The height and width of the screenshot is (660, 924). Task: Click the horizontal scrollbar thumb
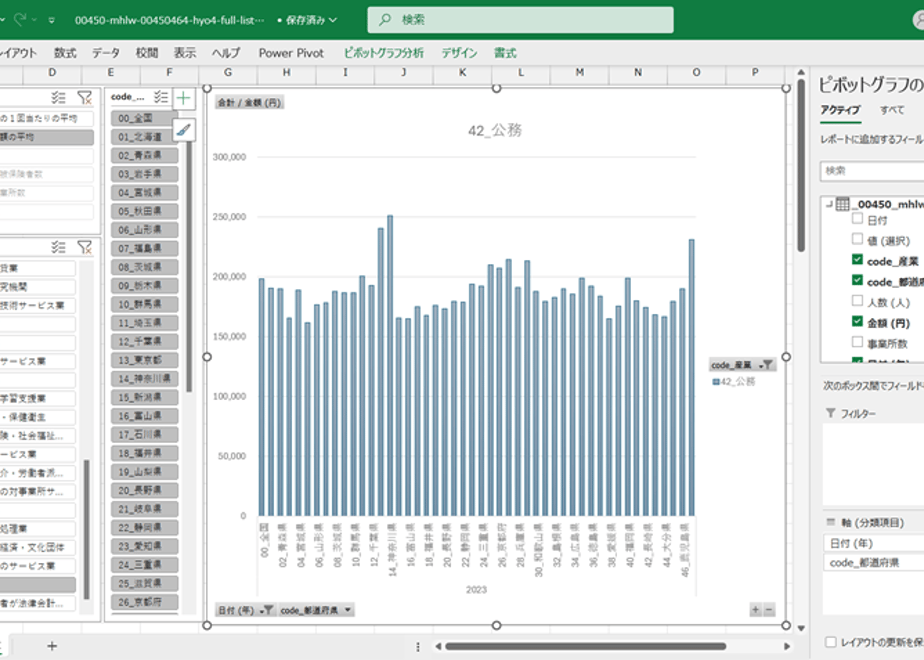[586, 646]
